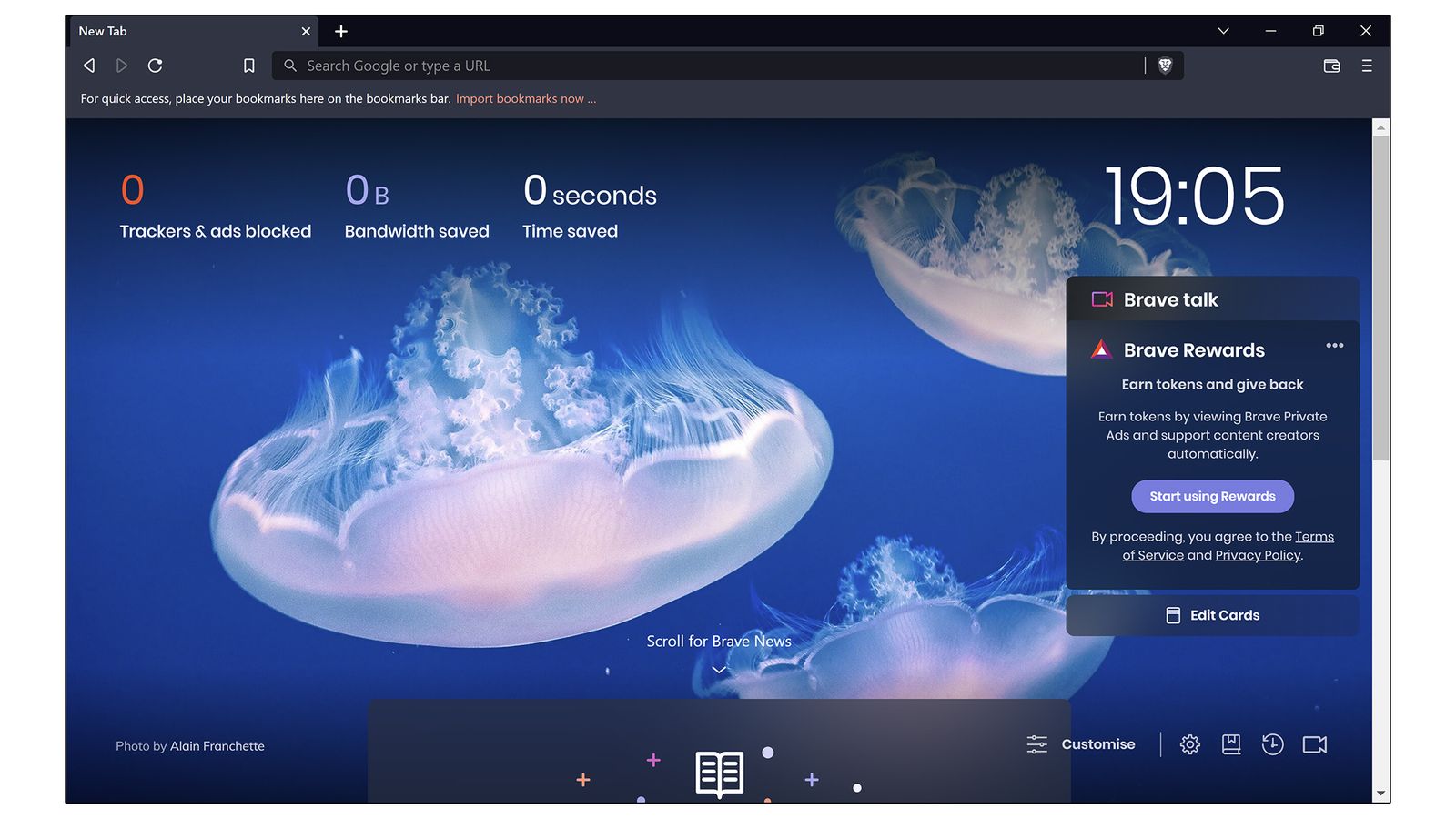Open a new tab with the plus button

[x=341, y=31]
